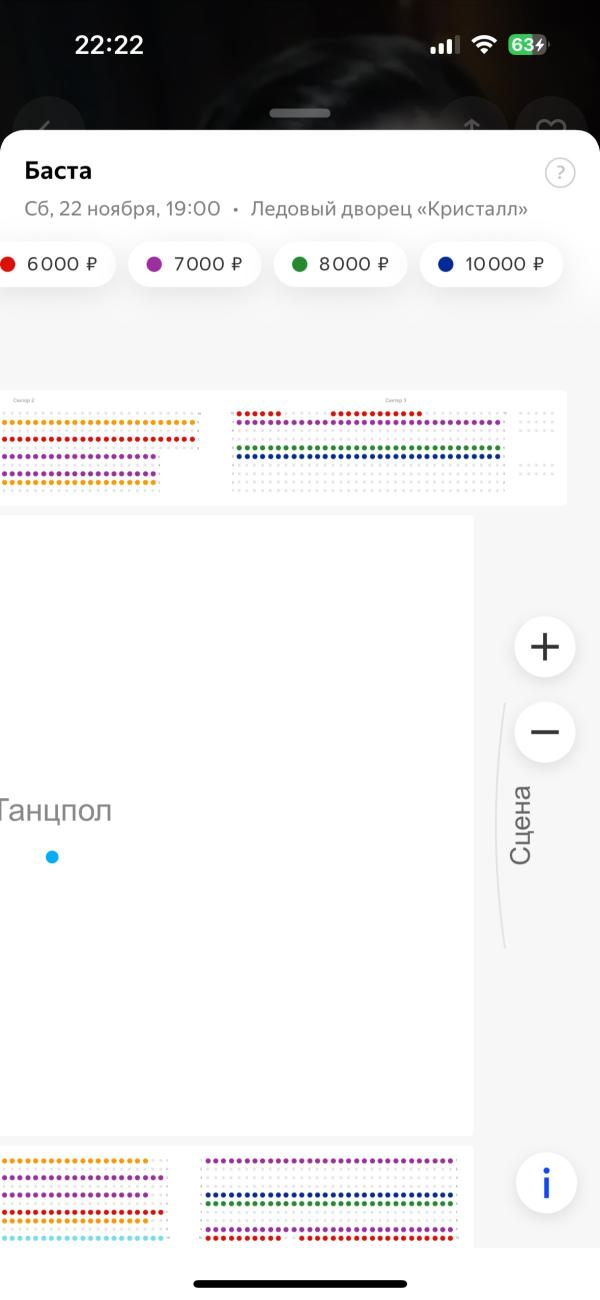Open the blue info button
The width and height of the screenshot is (600, 1300).
point(546,1183)
